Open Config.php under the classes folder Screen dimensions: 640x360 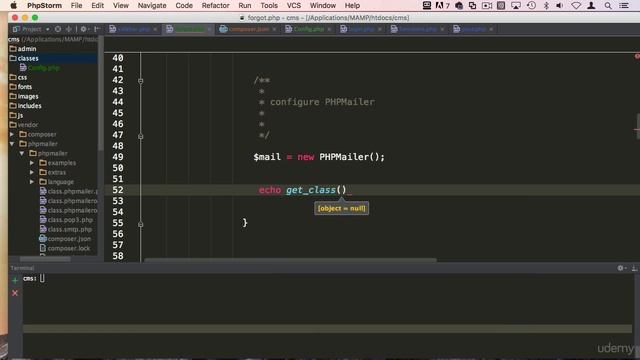(x=44, y=68)
